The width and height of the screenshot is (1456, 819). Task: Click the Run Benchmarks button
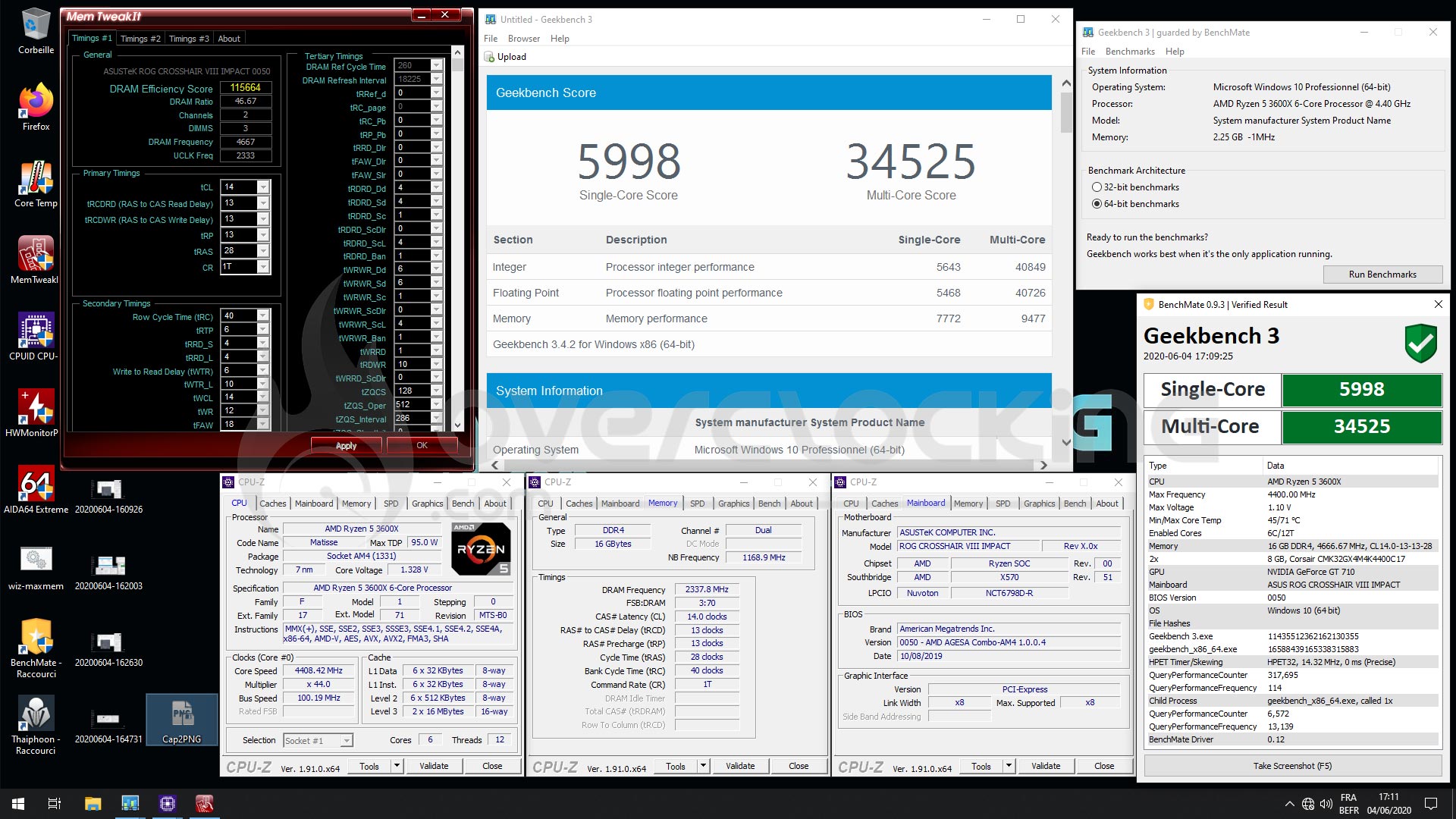1382,275
